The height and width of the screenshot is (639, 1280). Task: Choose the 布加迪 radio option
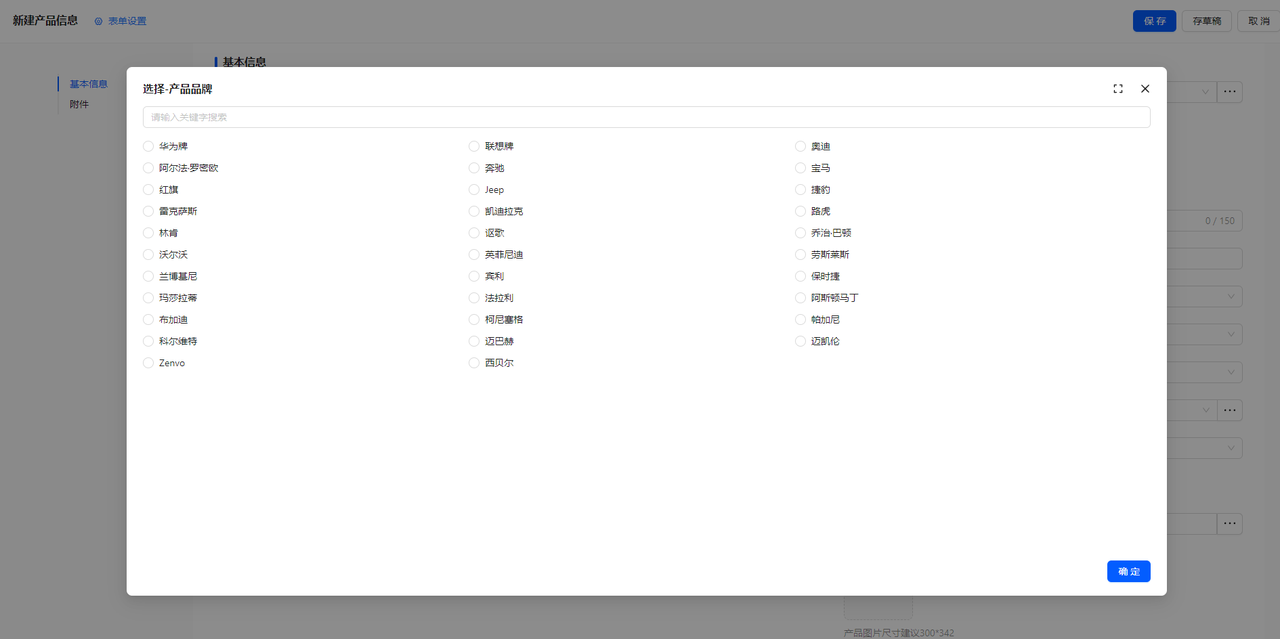(x=149, y=320)
